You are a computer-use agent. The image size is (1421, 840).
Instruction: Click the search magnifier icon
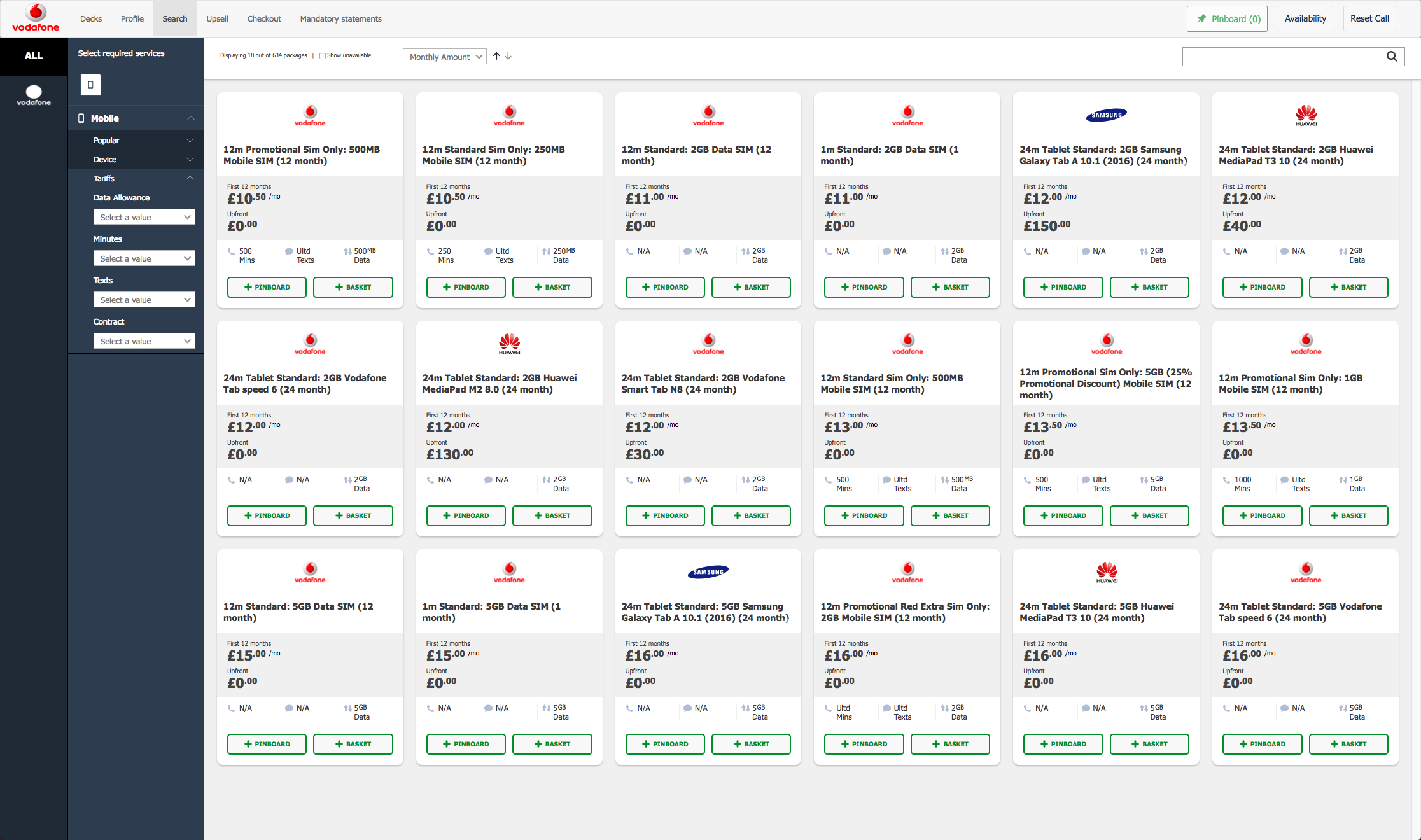tap(1391, 57)
